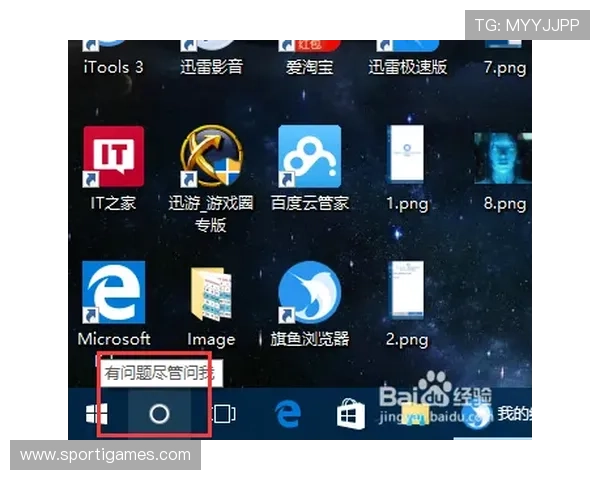Click the Cortana circle search button

coord(159,414)
